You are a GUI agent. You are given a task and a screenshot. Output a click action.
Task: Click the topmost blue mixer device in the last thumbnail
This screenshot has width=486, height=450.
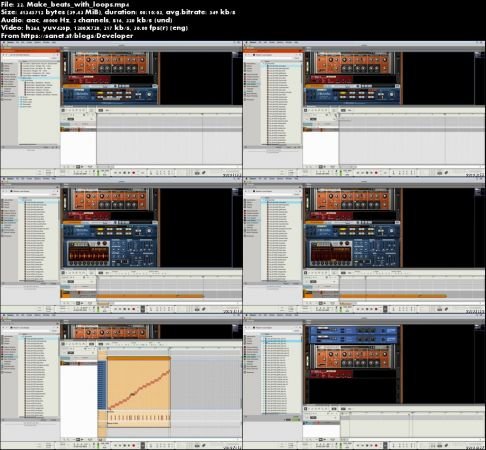pos(354,330)
